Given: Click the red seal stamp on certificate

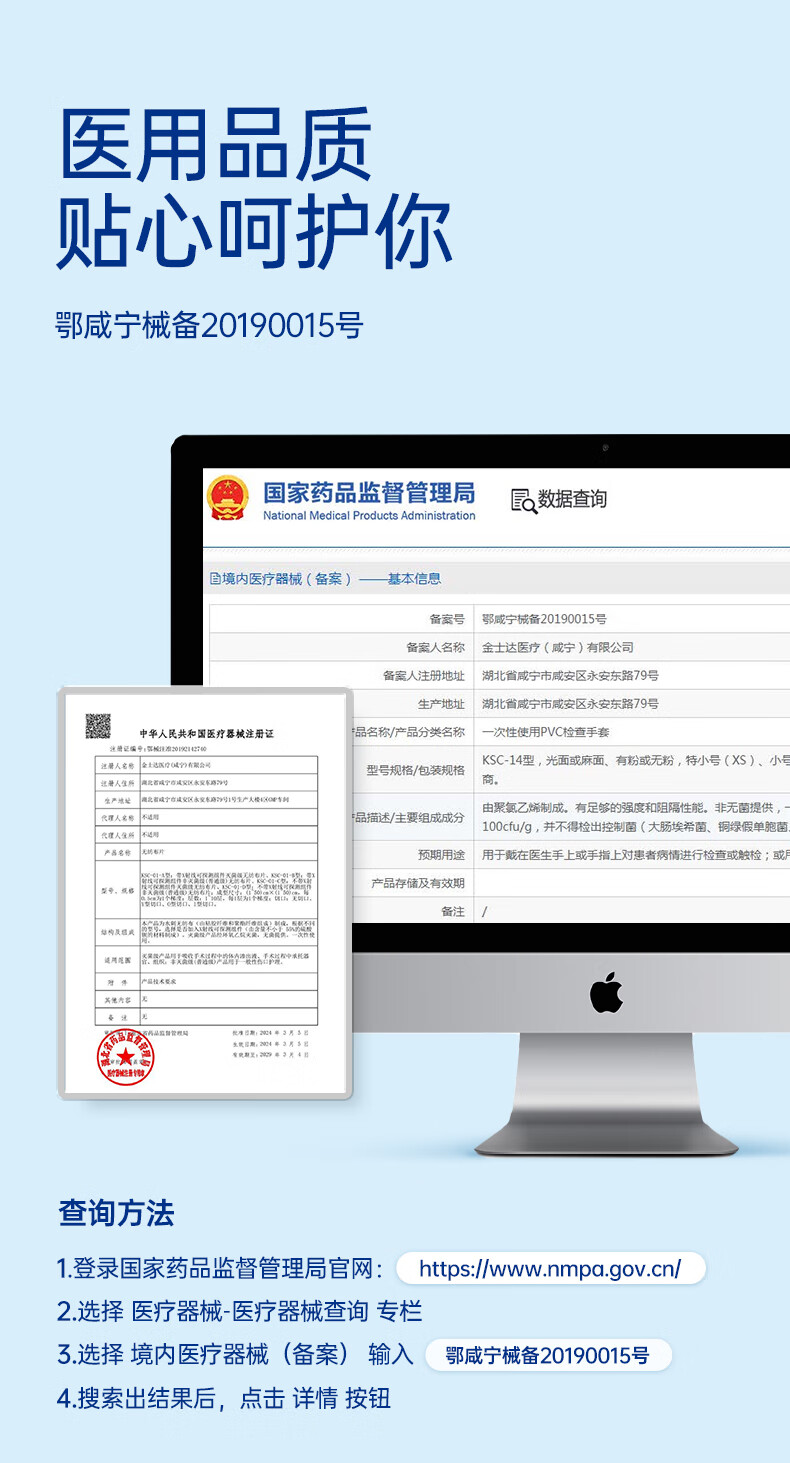Looking at the screenshot, I should click(126, 1056).
